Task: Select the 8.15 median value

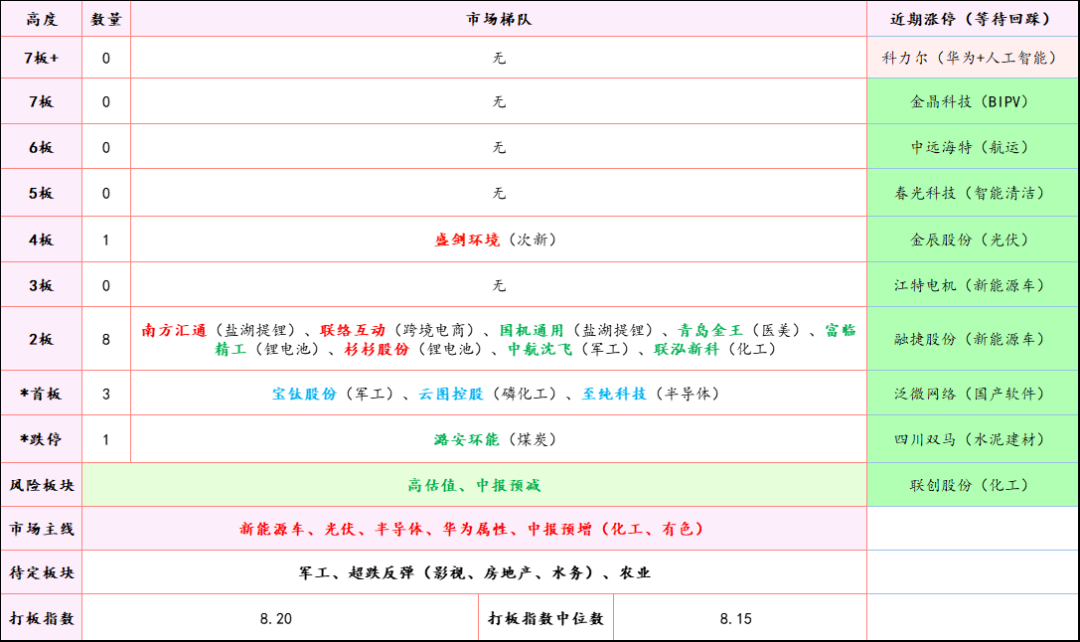Action: (x=736, y=619)
